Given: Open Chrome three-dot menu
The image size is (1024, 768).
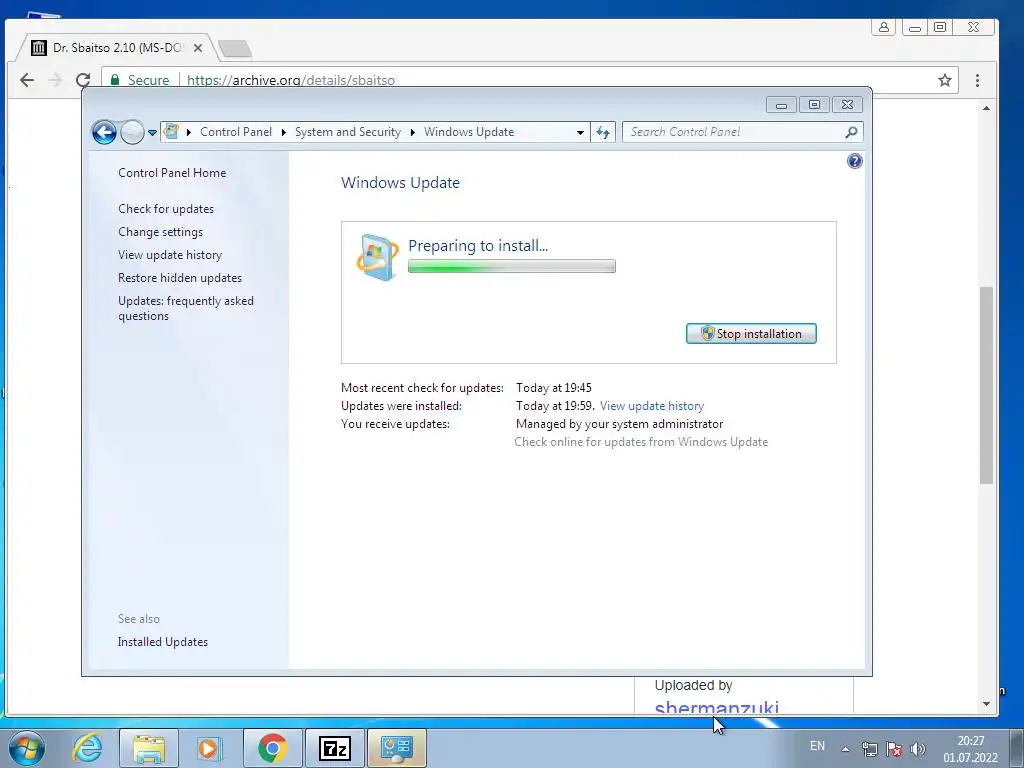Looking at the screenshot, I should pyautogui.click(x=977, y=80).
